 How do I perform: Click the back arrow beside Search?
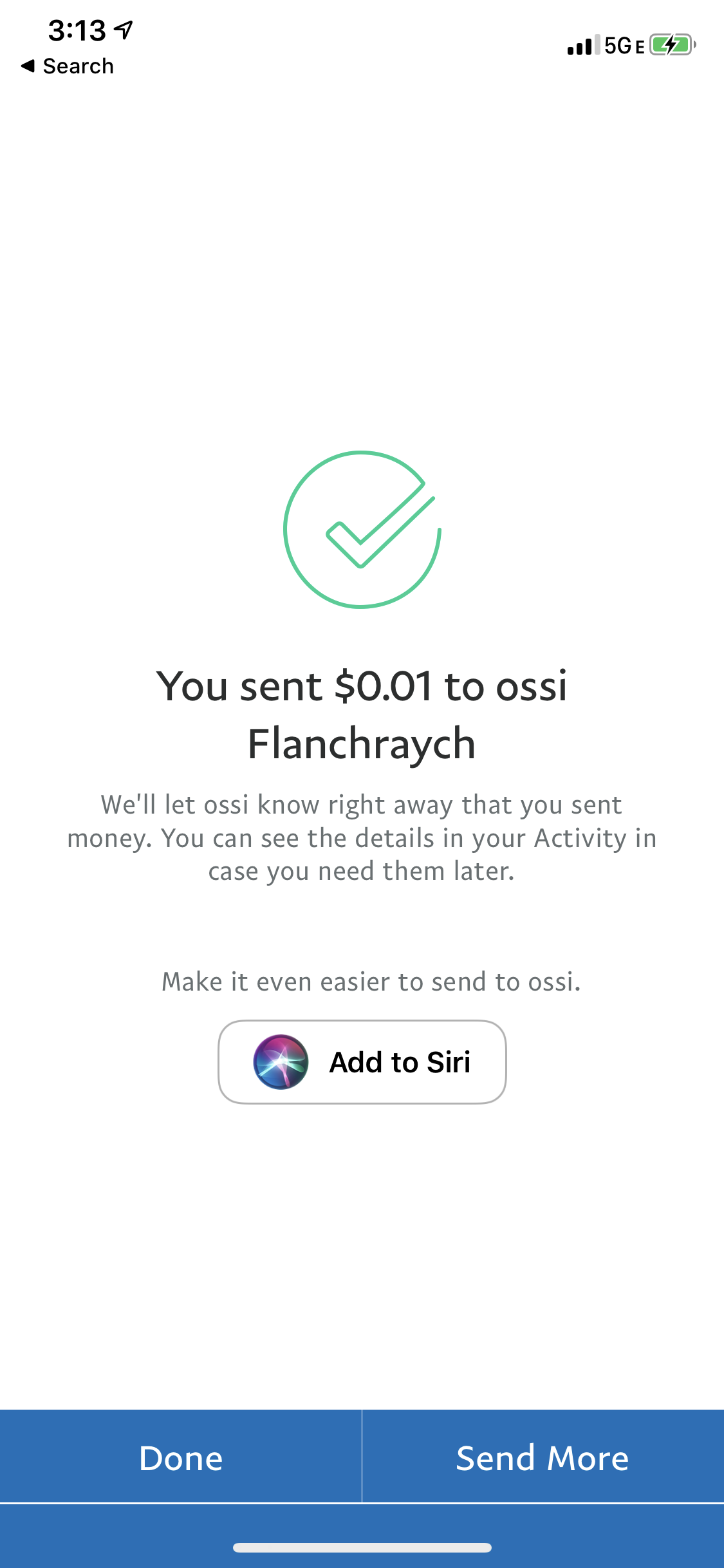pyautogui.click(x=26, y=65)
